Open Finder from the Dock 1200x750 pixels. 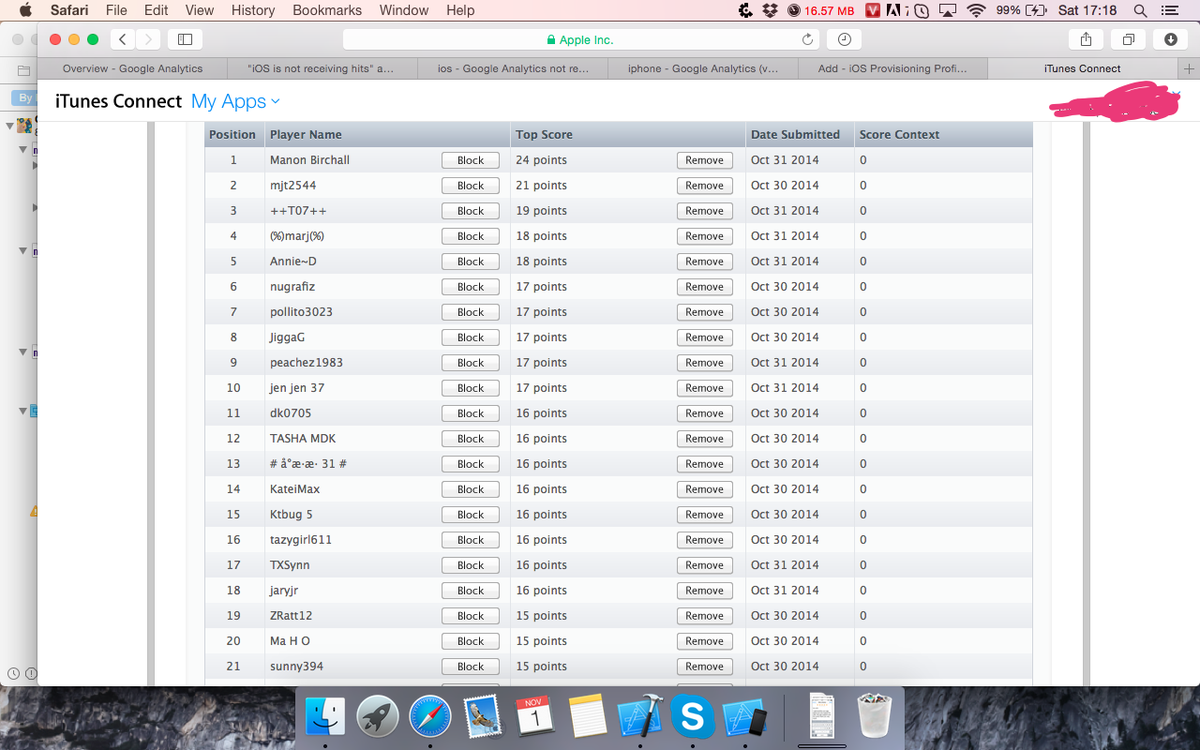(325, 716)
